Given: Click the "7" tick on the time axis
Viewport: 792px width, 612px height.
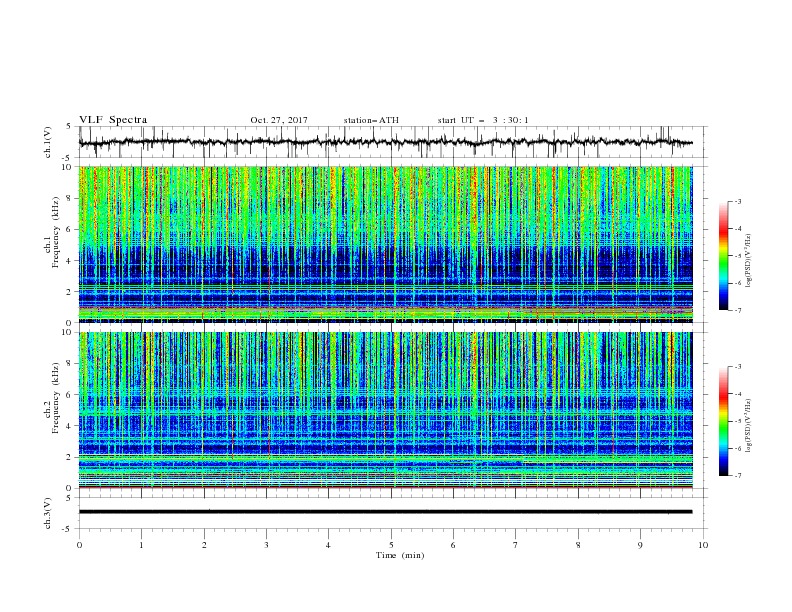Looking at the screenshot, I should (516, 545).
